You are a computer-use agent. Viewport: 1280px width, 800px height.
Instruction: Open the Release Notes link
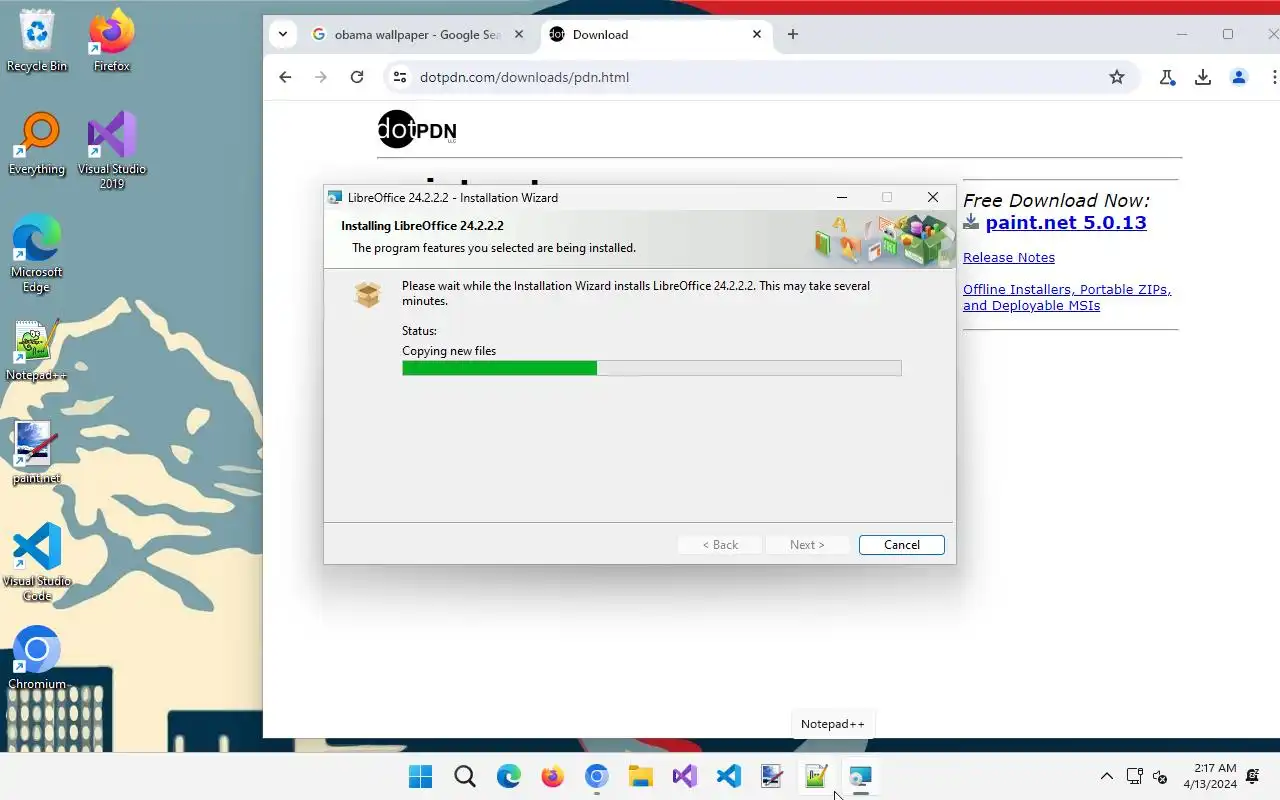coord(1009,257)
